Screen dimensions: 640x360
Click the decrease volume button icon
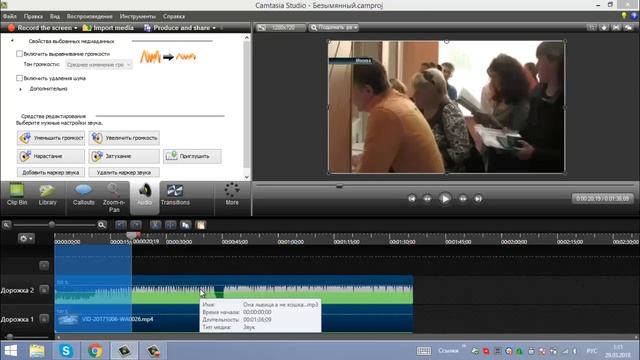coord(25,138)
